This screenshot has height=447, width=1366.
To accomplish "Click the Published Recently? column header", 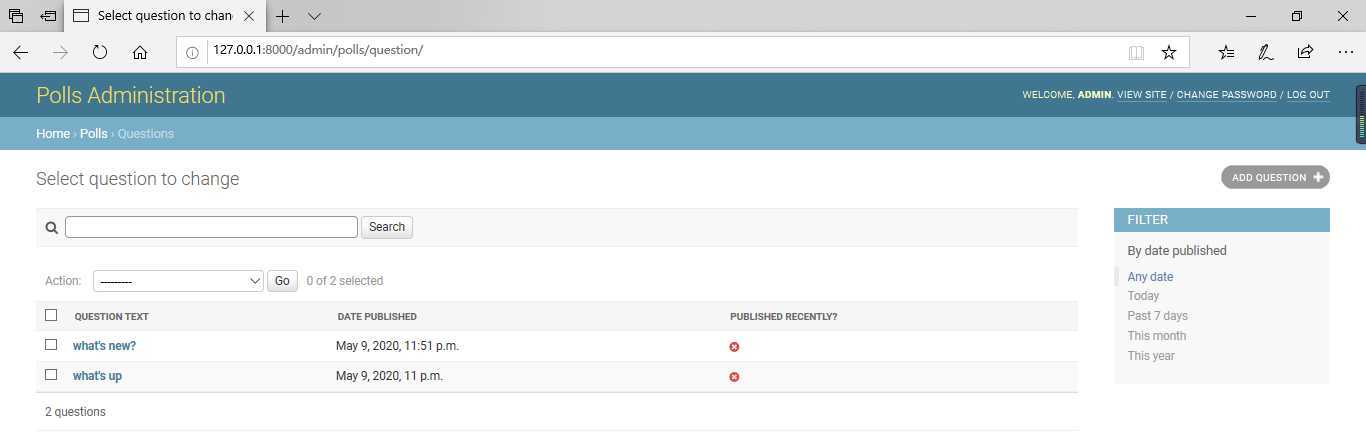I will pos(784,317).
